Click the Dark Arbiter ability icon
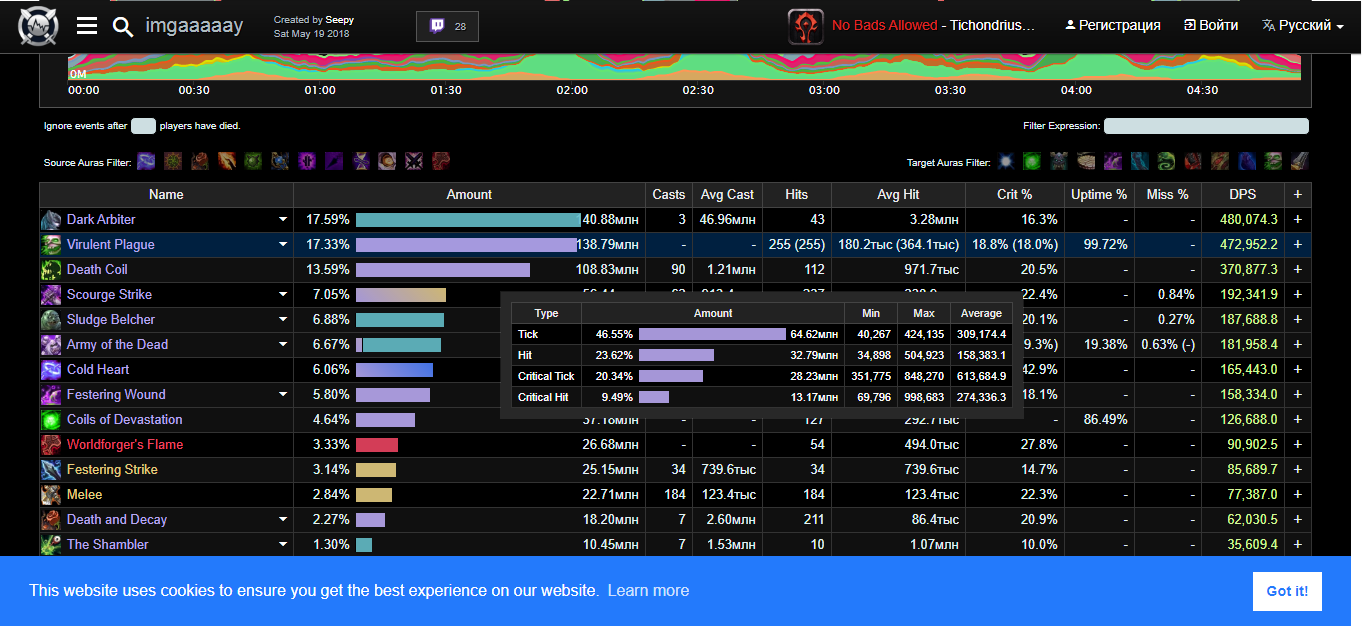 tap(51, 220)
